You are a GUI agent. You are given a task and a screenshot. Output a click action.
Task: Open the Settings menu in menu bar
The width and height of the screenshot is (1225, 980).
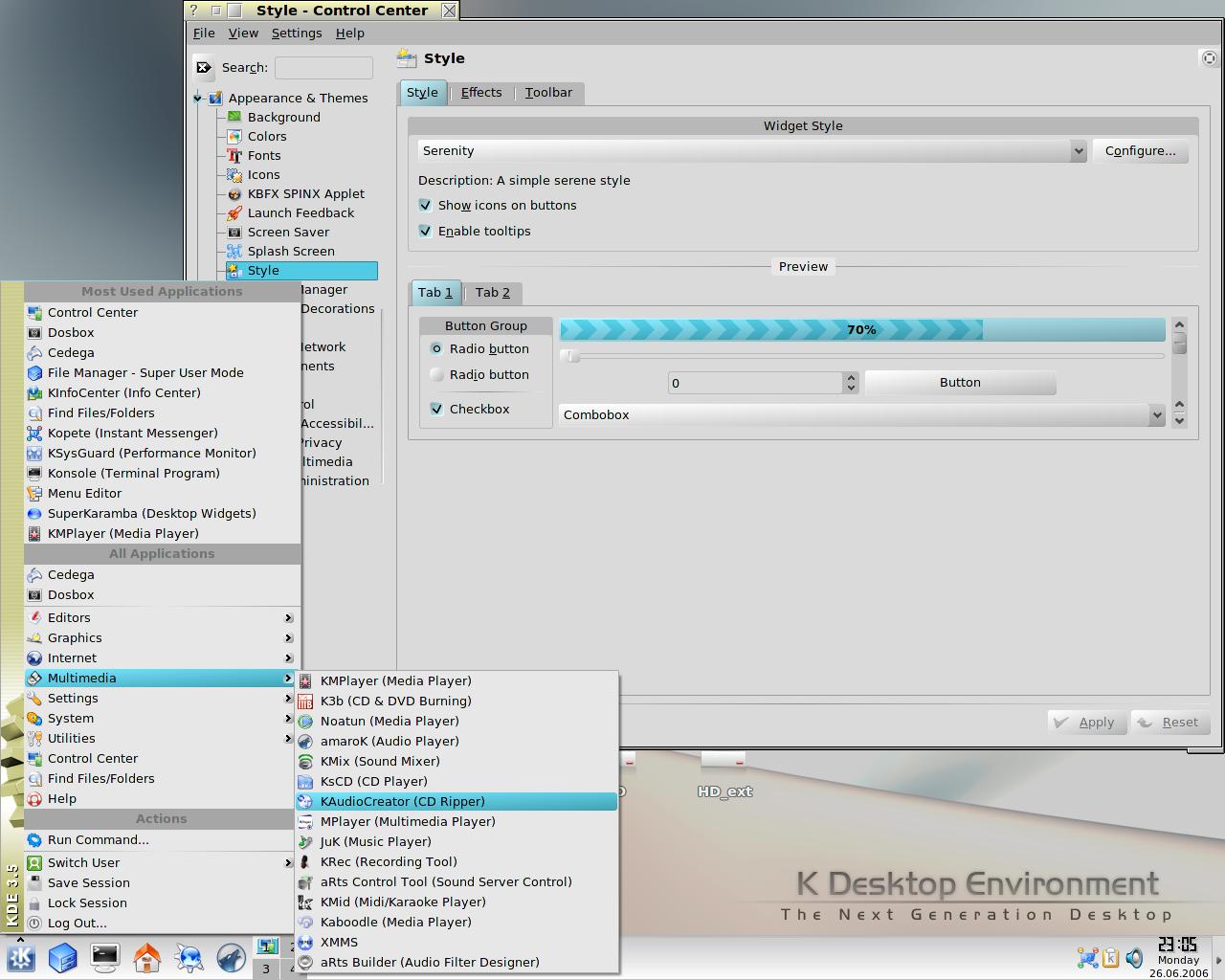click(x=297, y=33)
